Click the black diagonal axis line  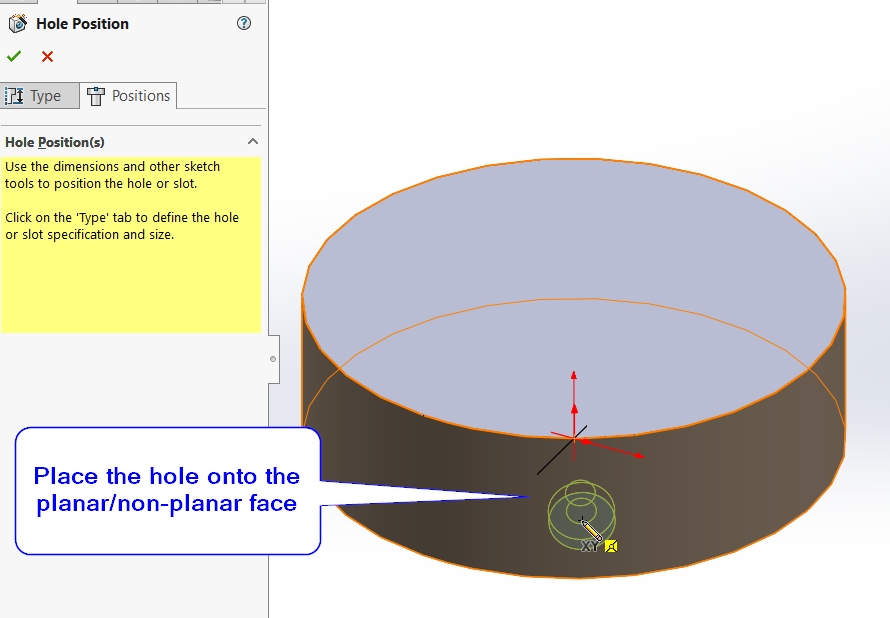pyautogui.click(x=550, y=461)
